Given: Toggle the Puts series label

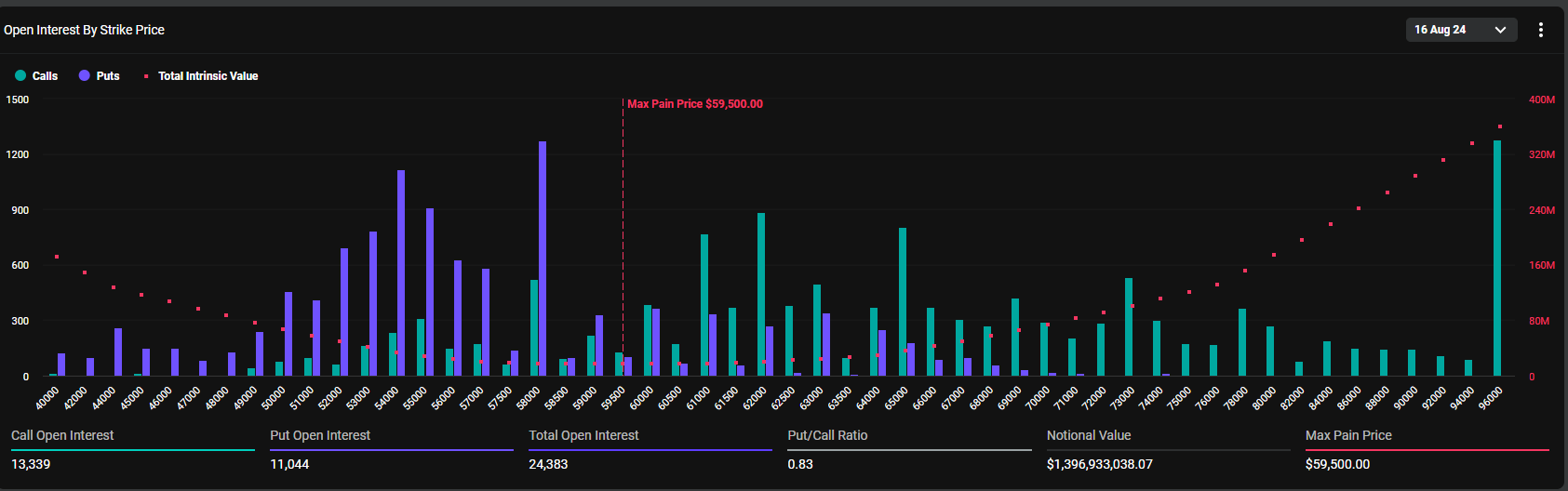Looking at the screenshot, I should pos(108,76).
